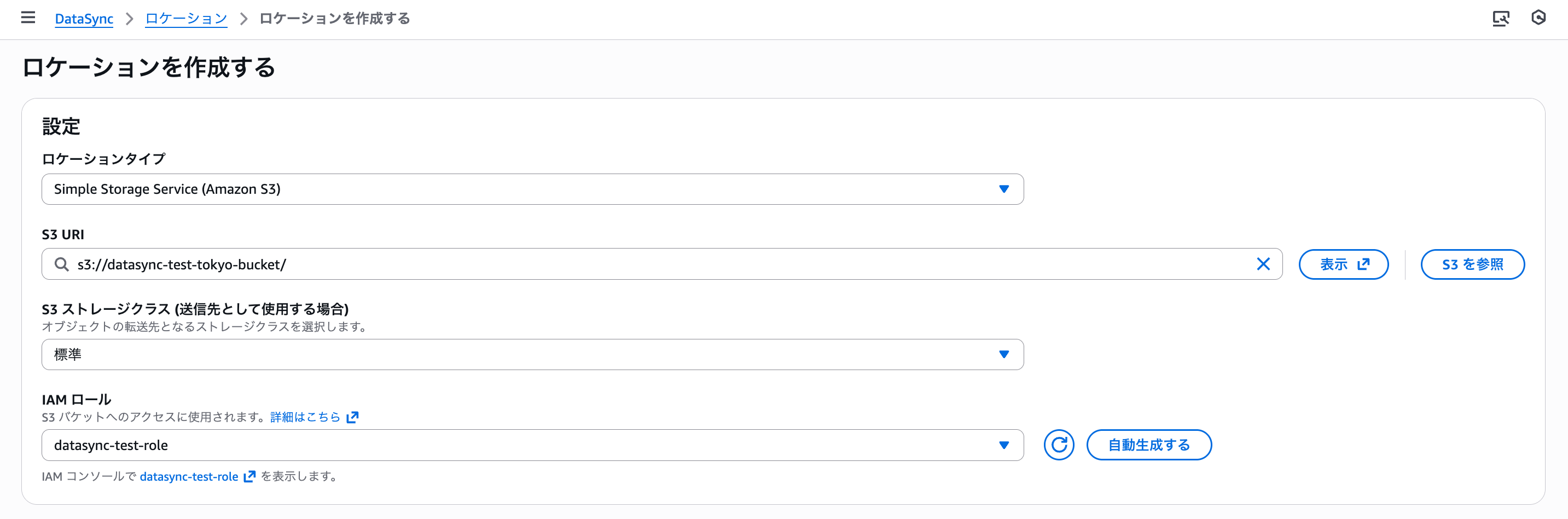Click the search icon in S3 URI field

61,264
